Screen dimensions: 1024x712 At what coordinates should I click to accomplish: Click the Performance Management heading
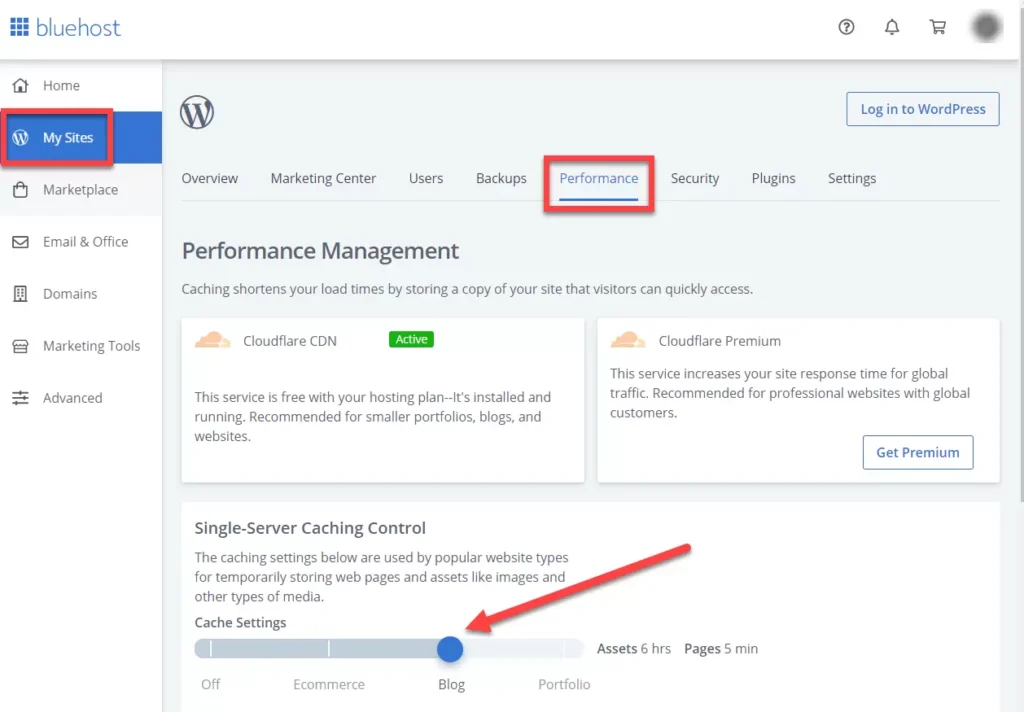click(320, 251)
